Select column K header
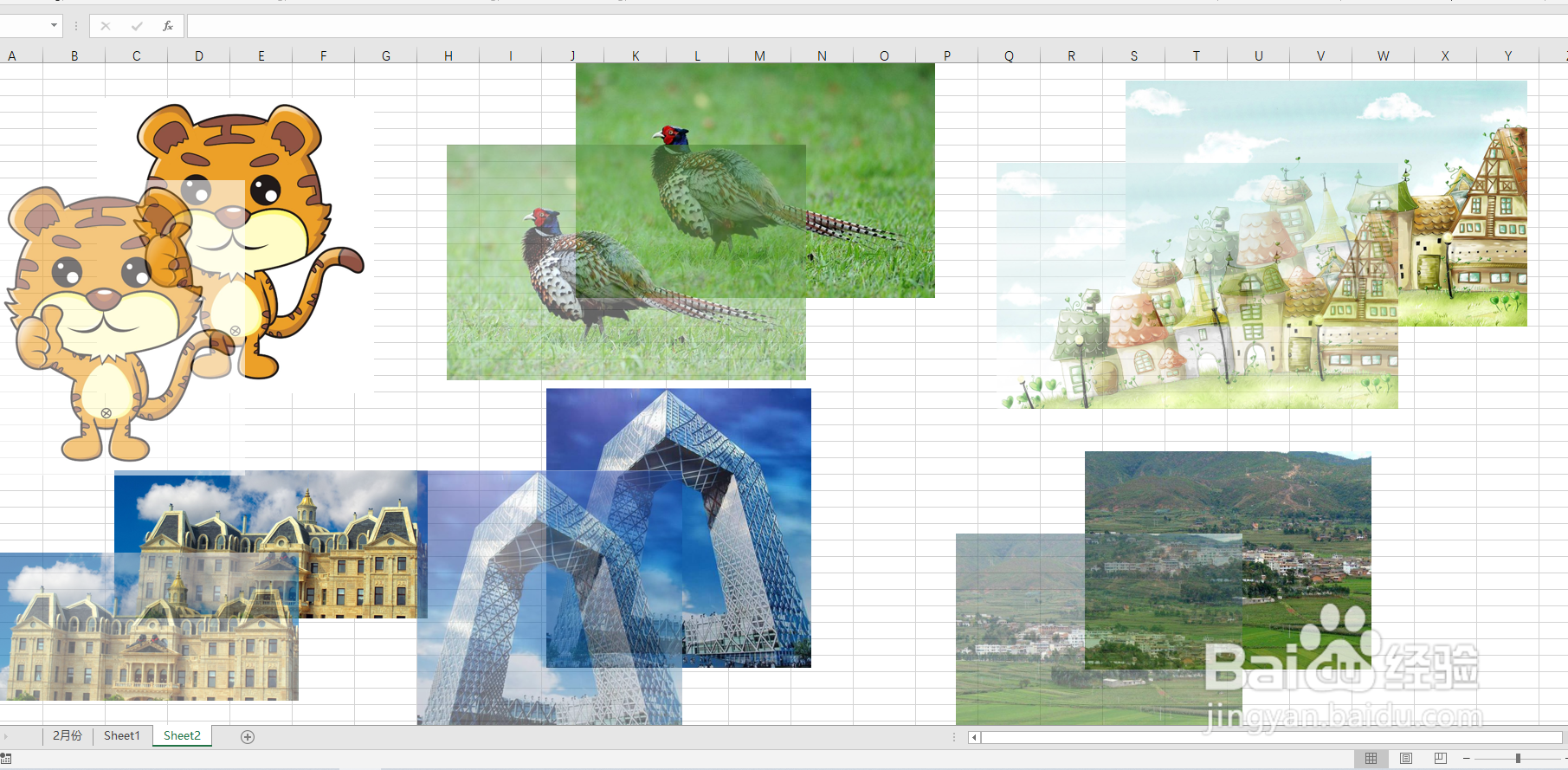 point(636,55)
